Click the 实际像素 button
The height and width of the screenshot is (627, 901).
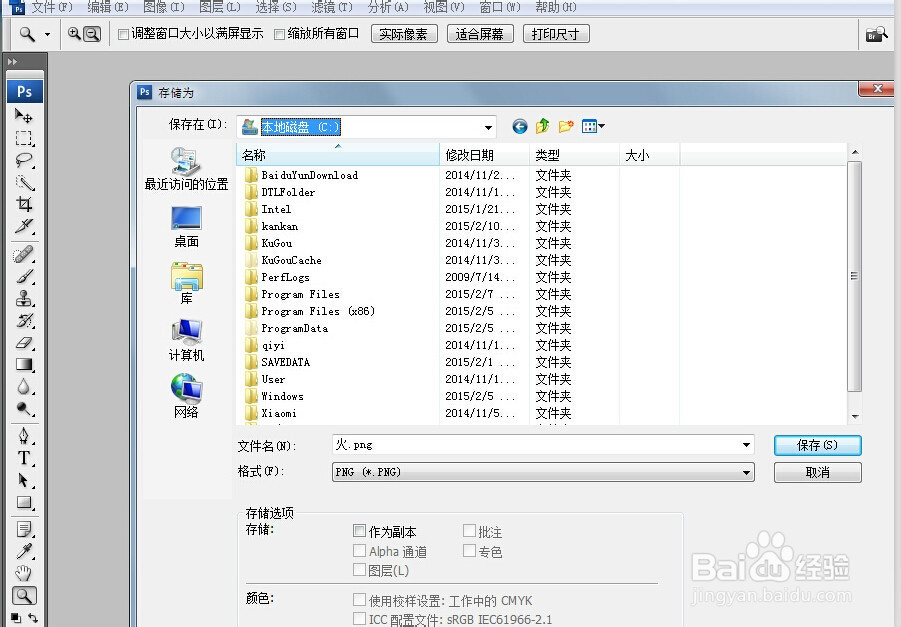click(x=403, y=33)
